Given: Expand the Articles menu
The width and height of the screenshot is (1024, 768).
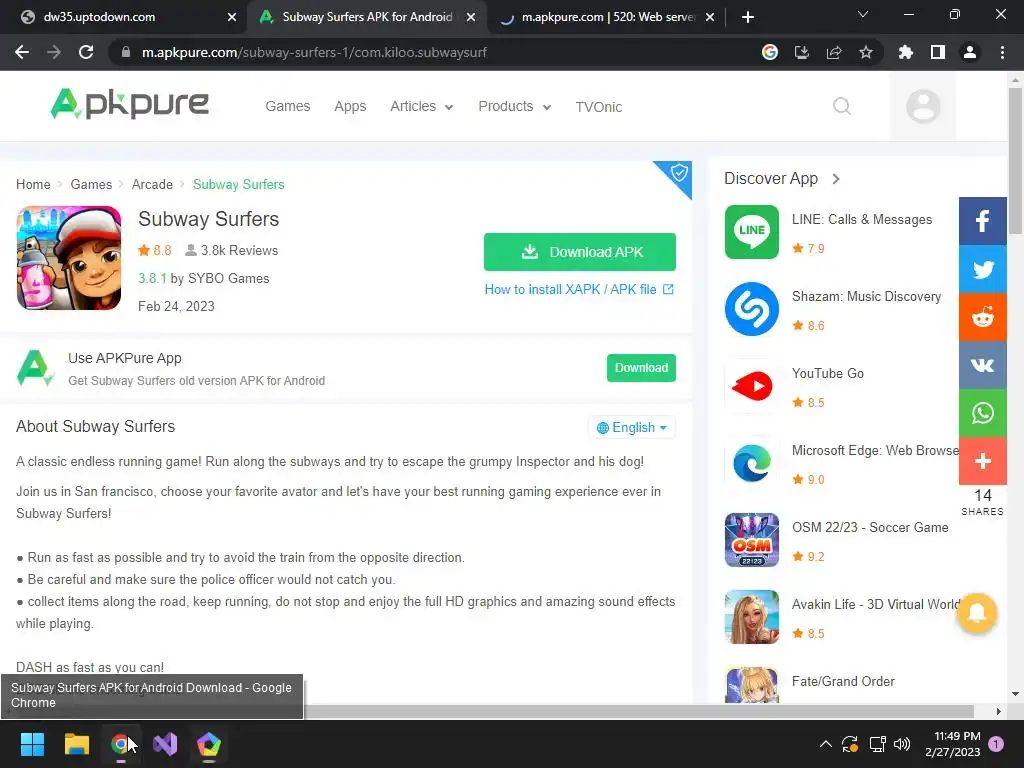Looking at the screenshot, I should 421,106.
